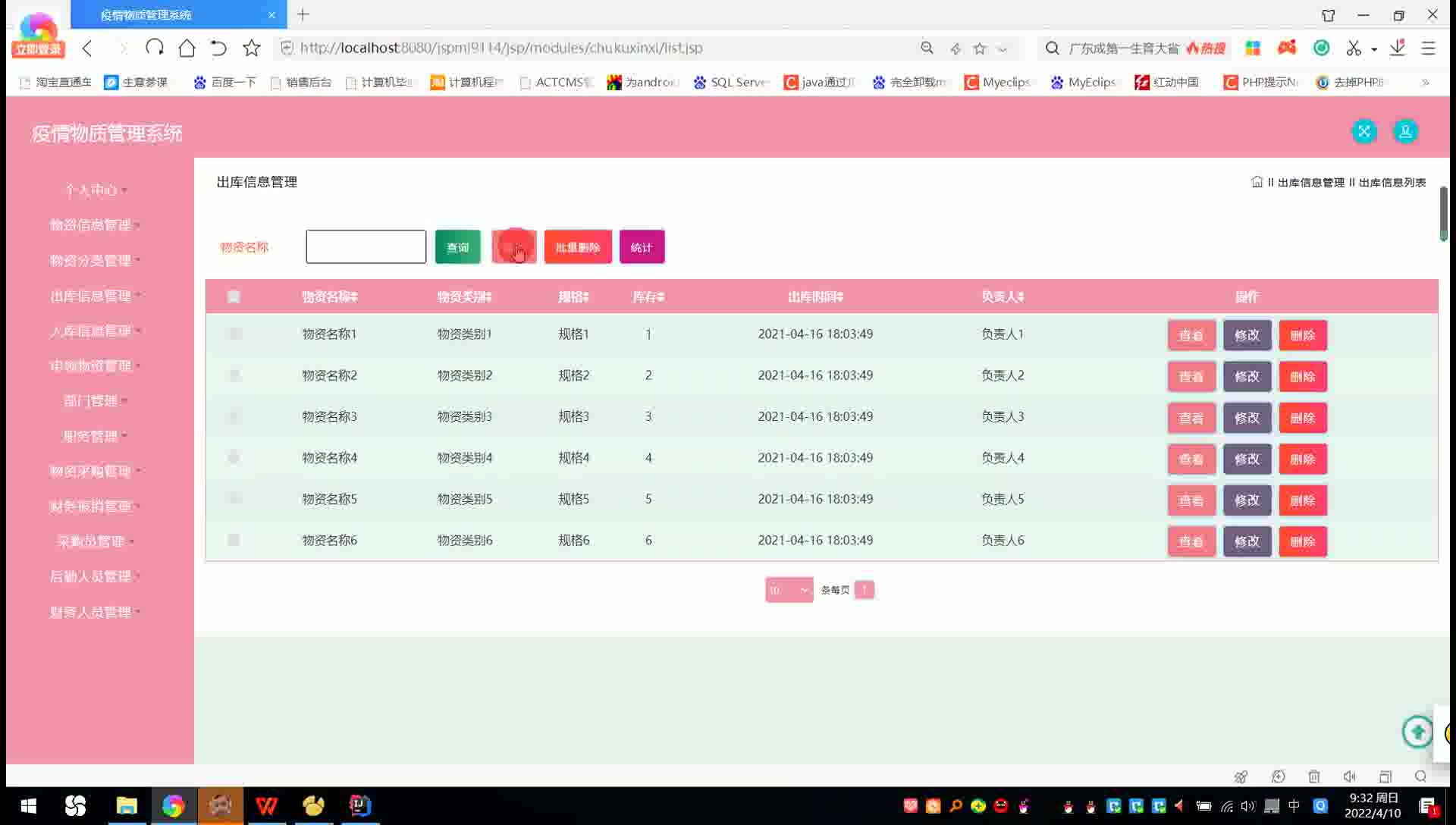Open the browser home page icon
This screenshot has height=825, width=1456.
click(x=187, y=48)
